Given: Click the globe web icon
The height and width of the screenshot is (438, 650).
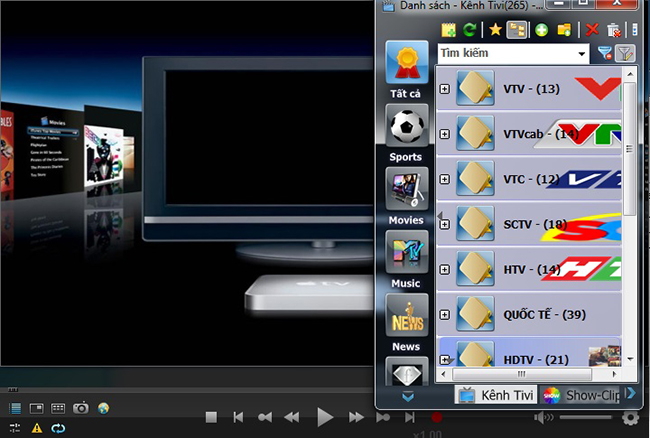Looking at the screenshot, I should [103, 409].
